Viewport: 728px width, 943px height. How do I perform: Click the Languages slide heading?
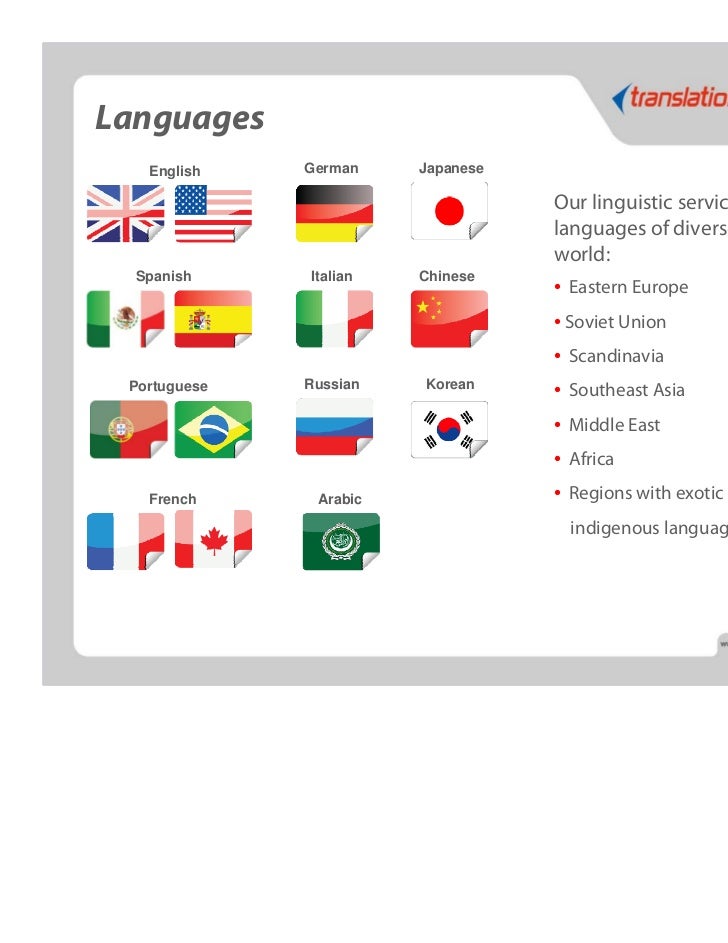click(180, 117)
